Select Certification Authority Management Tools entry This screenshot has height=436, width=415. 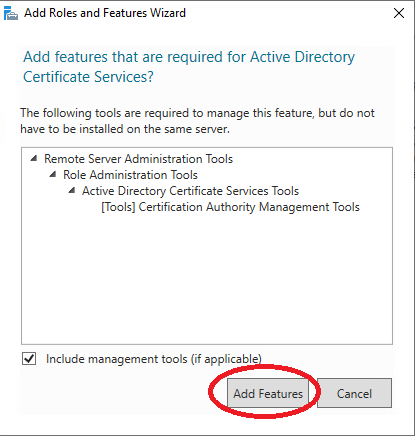(230, 207)
